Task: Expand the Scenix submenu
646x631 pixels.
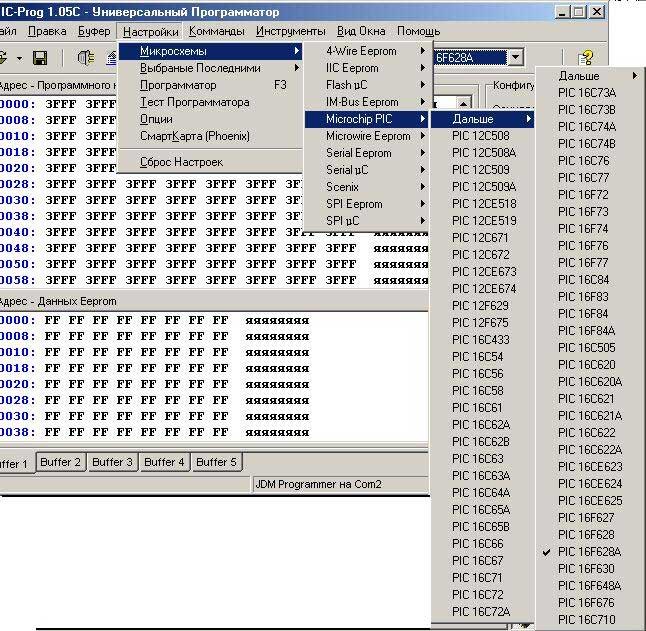Action: click(x=367, y=187)
